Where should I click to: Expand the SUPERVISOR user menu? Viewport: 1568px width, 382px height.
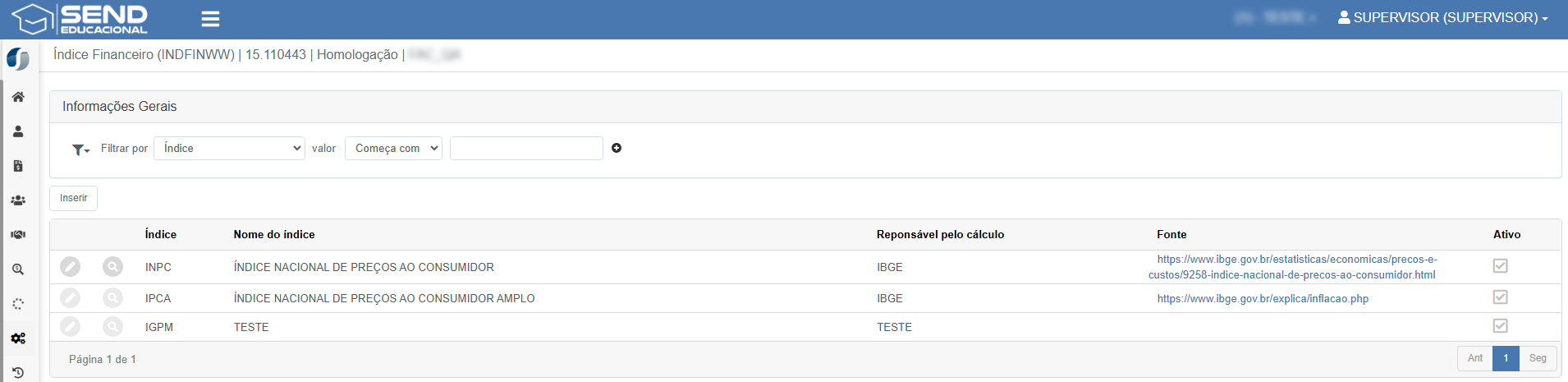click(1442, 17)
